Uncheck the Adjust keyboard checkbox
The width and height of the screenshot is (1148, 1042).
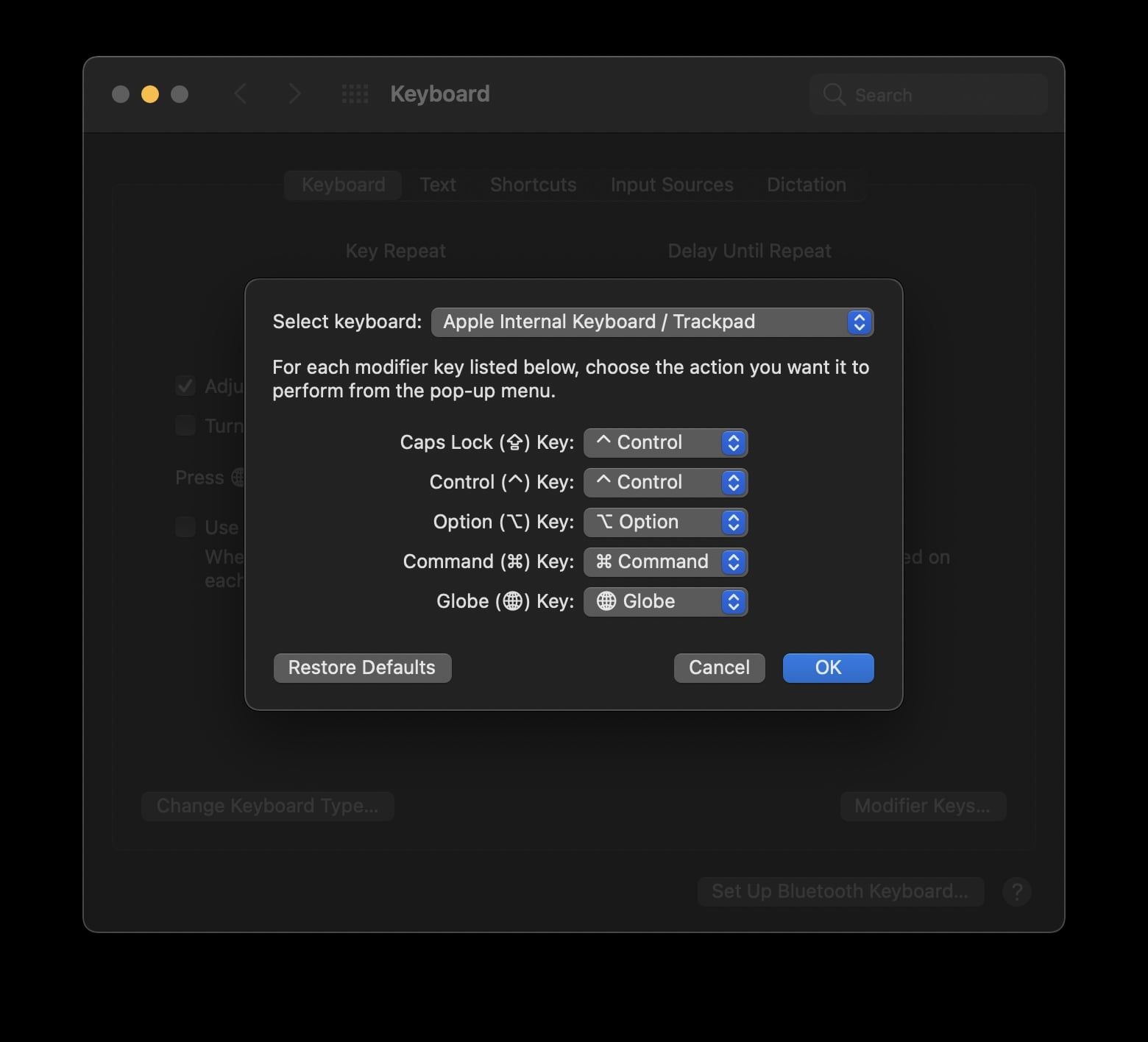pyautogui.click(x=185, y=386)
